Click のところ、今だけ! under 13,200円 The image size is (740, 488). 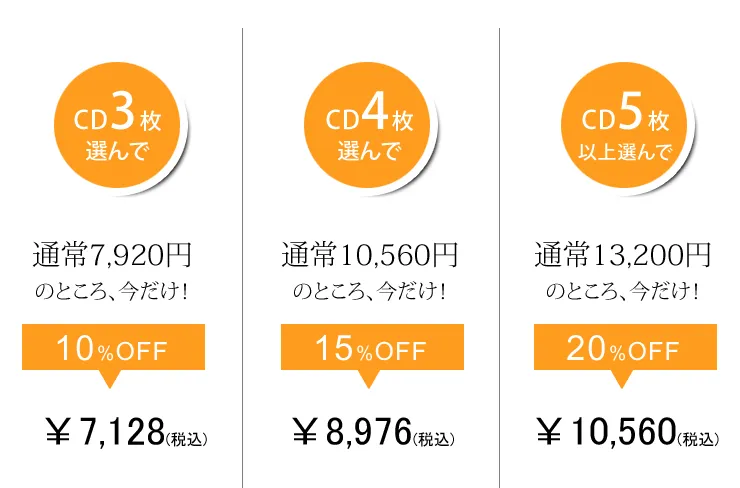[622, 291]
